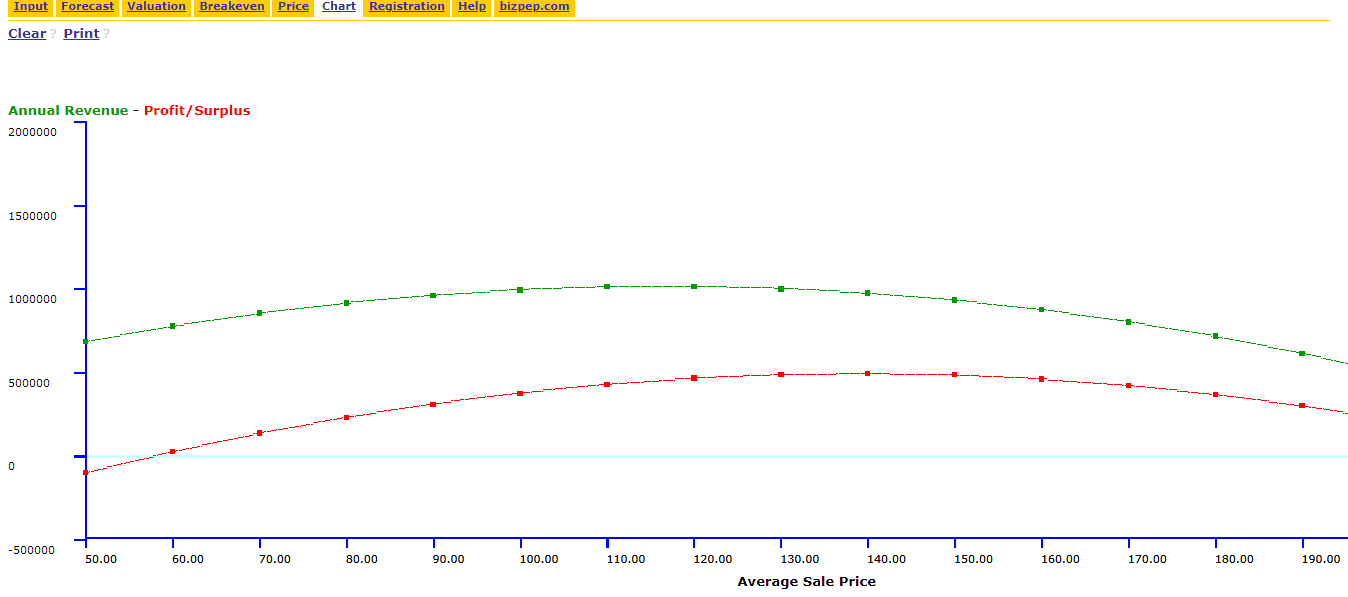1348x597 pixels.
Task: Click the 2000000 y-axis label
Action: point(32,131)
